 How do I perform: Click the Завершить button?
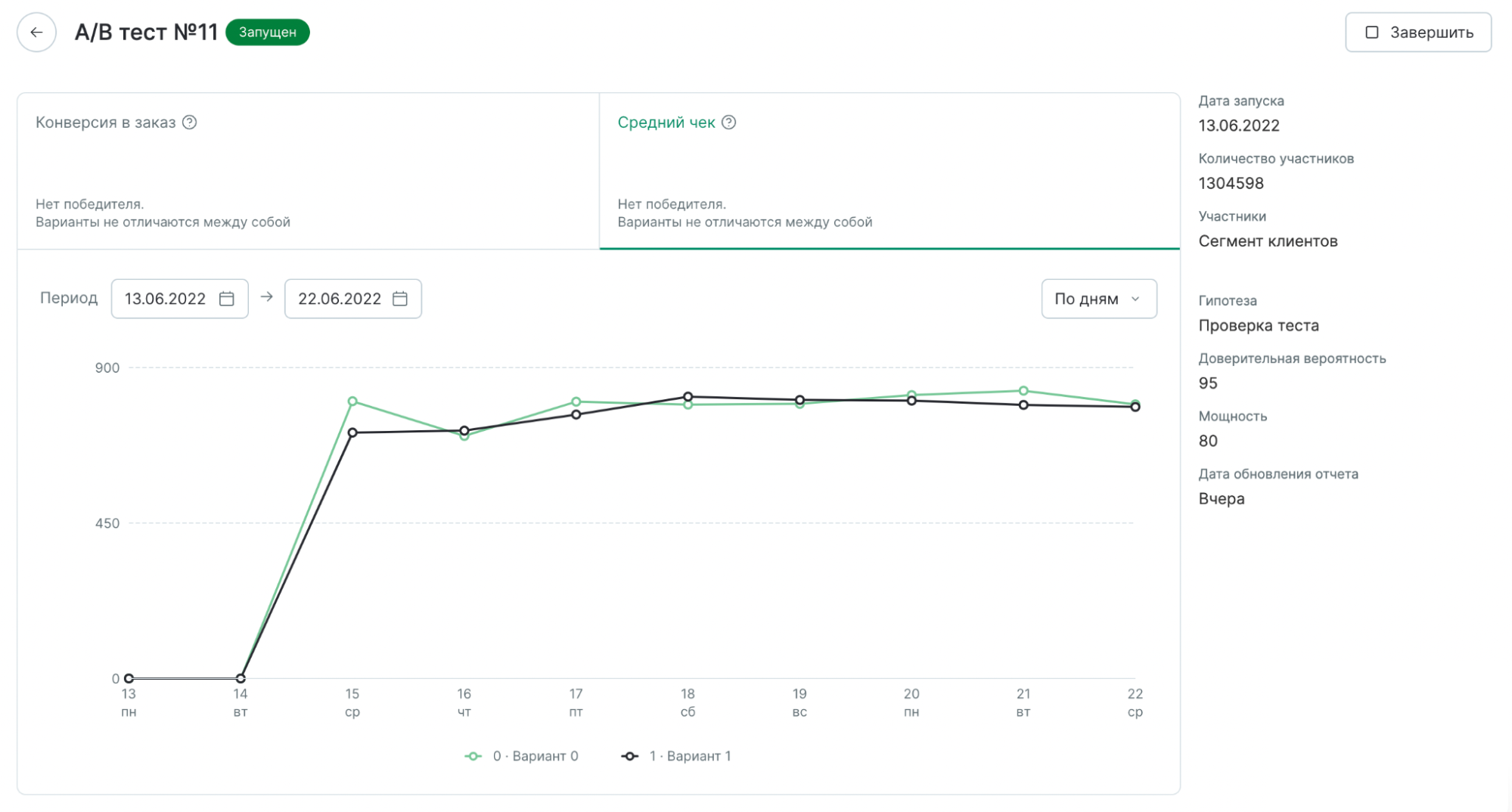click(x=1418, y=33)
